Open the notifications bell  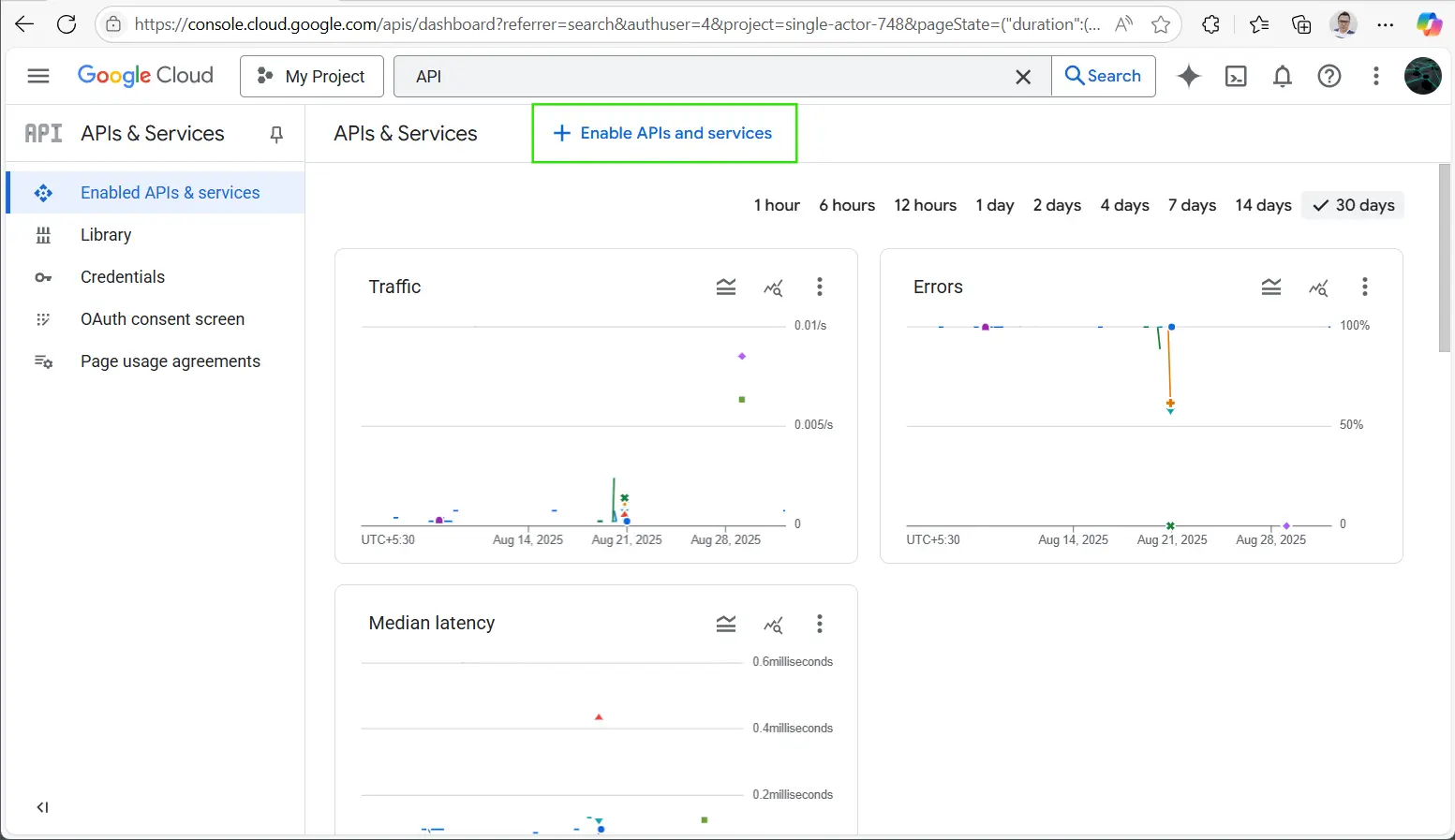point(1283,77)
